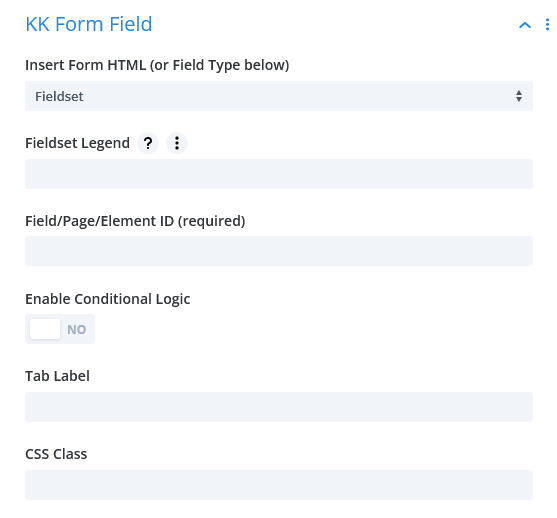Click the white knob of conditional logic switch

45,329
